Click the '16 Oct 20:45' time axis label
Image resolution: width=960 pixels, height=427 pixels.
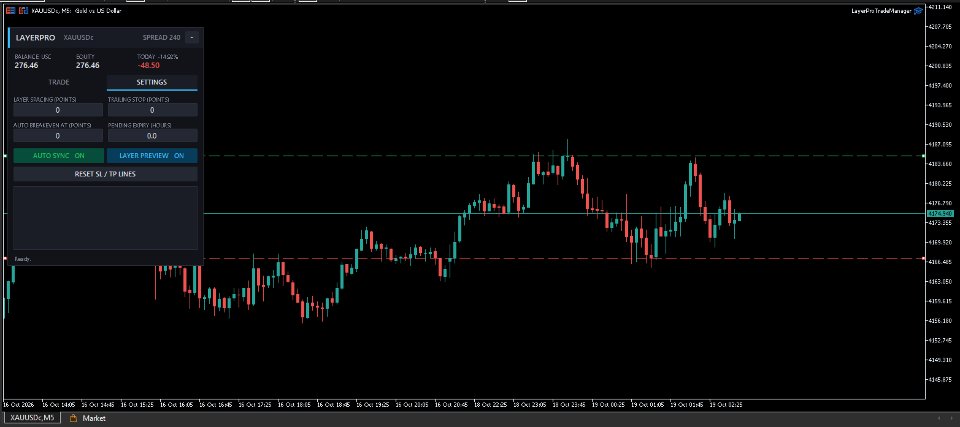(x=451, y=405)
